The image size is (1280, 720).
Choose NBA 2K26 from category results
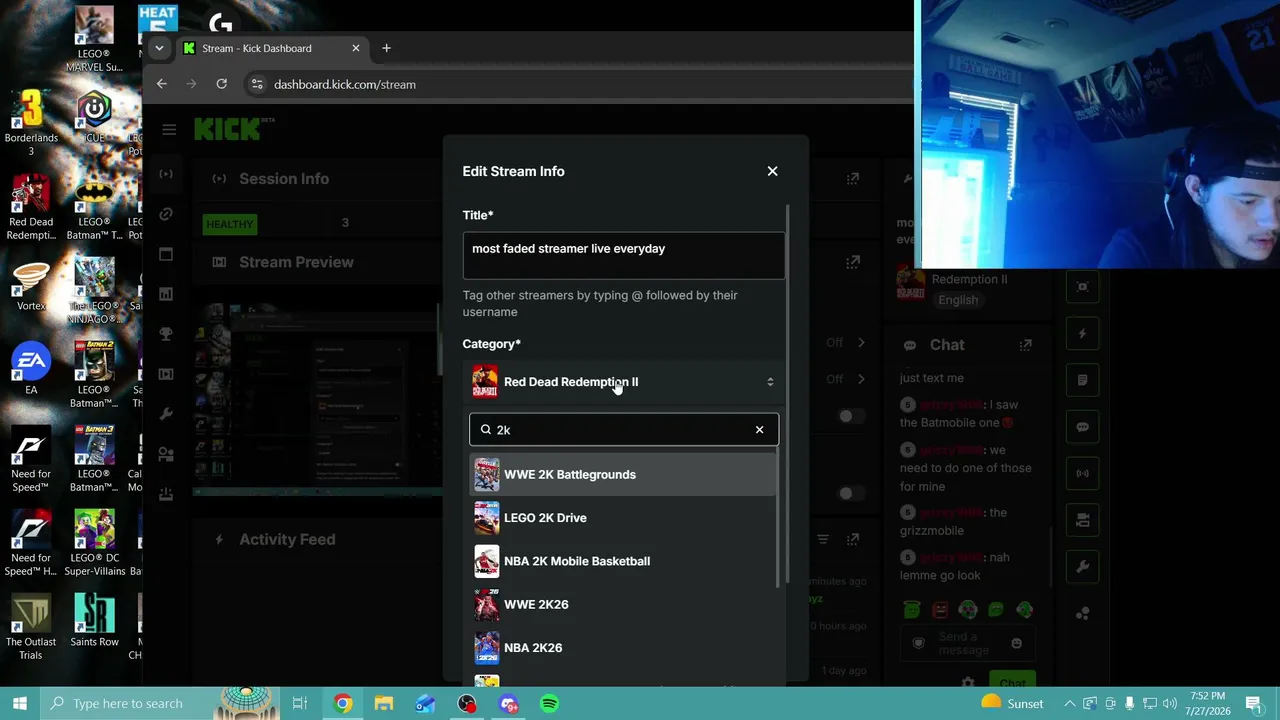pos(624,648)
